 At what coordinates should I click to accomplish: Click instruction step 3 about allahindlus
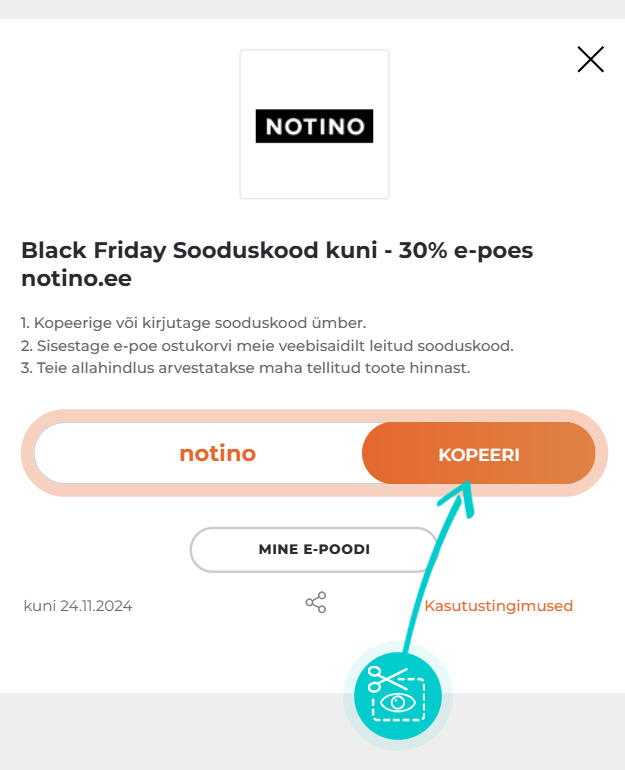coord(245,368)
